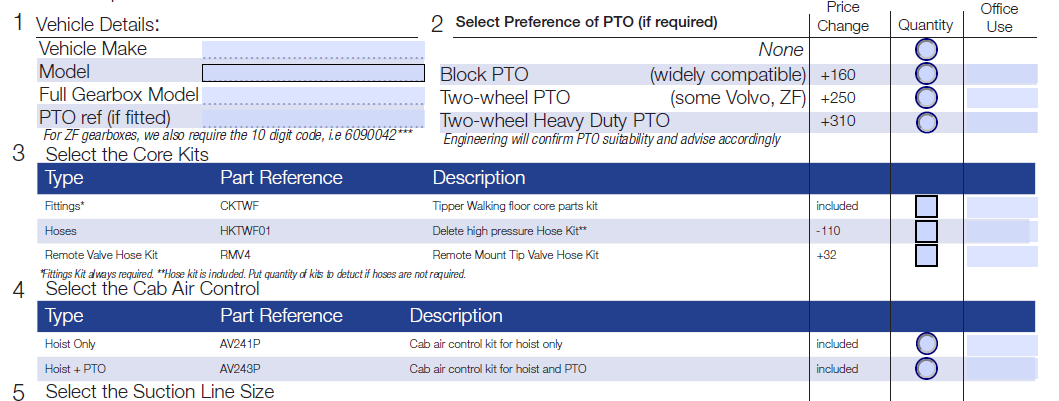The width and height of the screenshot is (1059, 401).
Task: Click Office Use field for Hoist + PTO row
Action: coord(1001,369)
